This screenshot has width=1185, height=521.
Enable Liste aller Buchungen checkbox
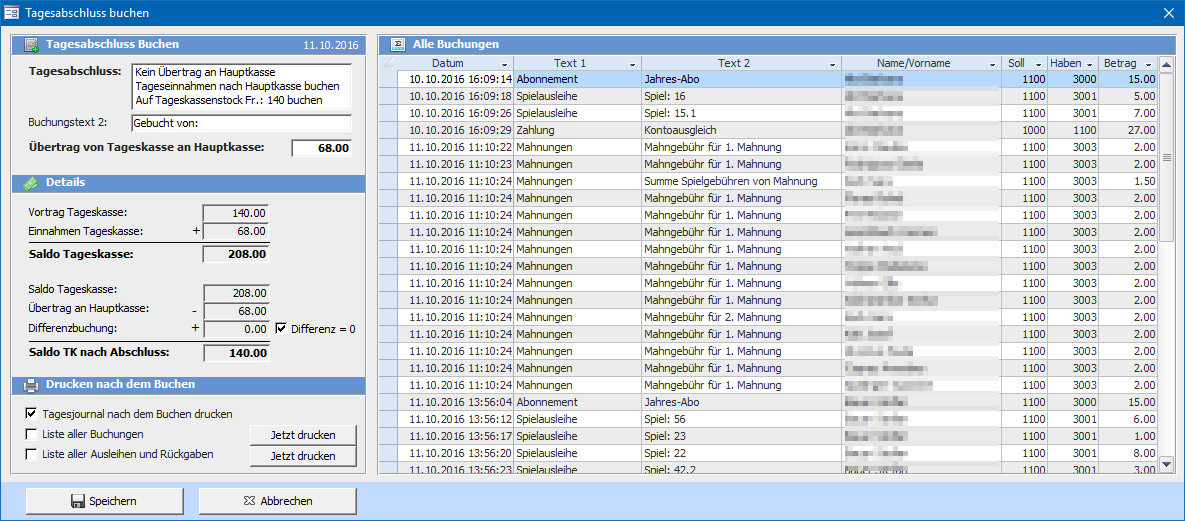(x=31, y=434)
